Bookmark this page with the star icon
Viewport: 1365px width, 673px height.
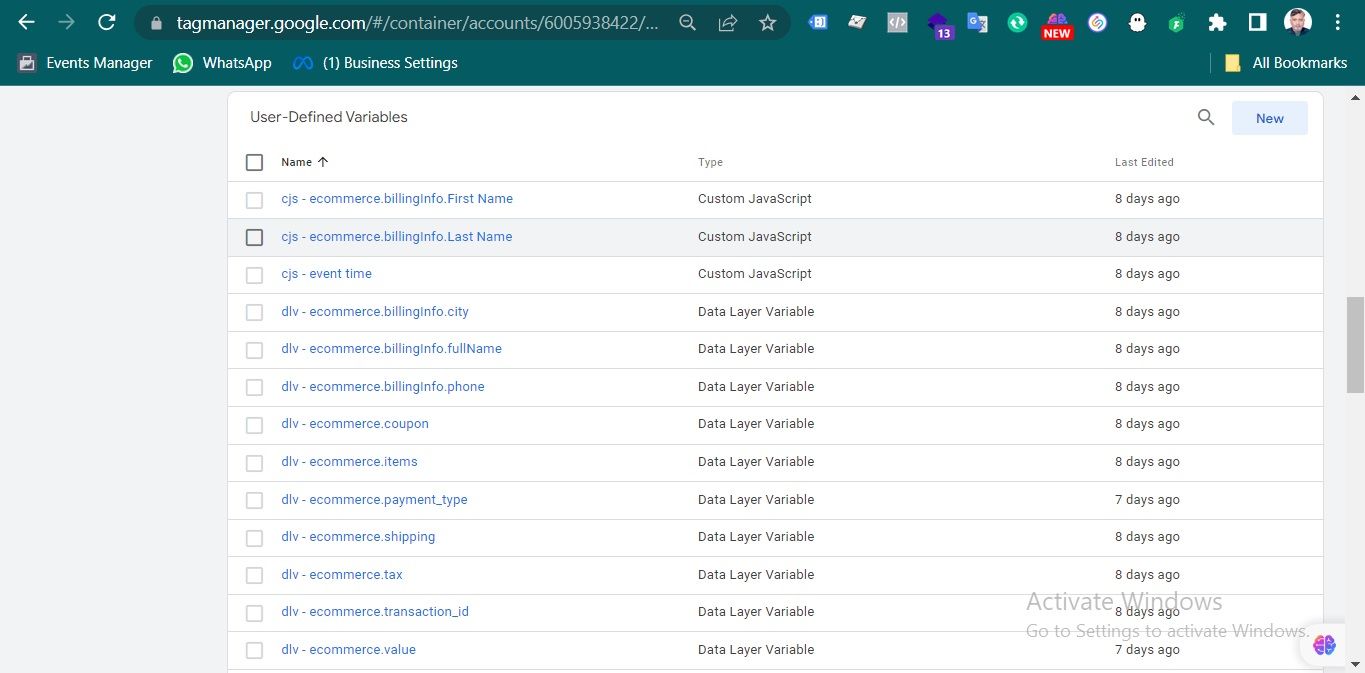click(768, 22)
